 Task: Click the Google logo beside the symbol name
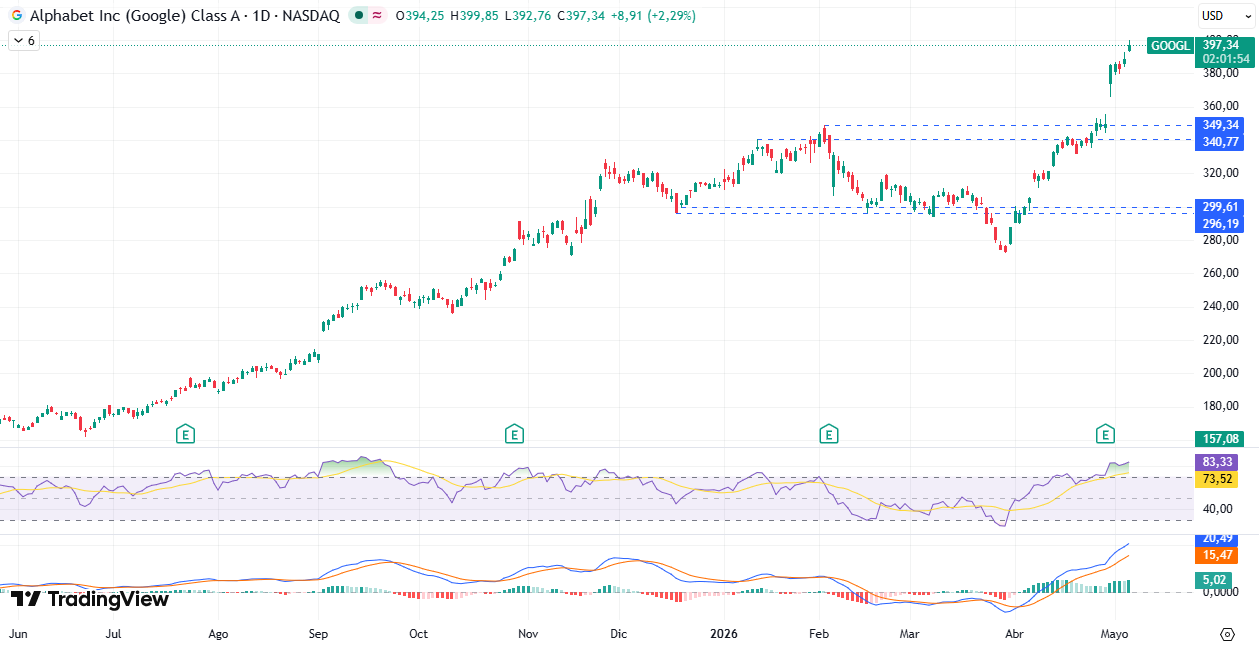(x=16, y=16)
